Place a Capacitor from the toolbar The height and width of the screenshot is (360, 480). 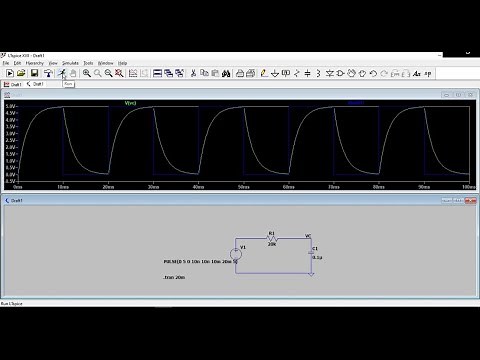307,73
